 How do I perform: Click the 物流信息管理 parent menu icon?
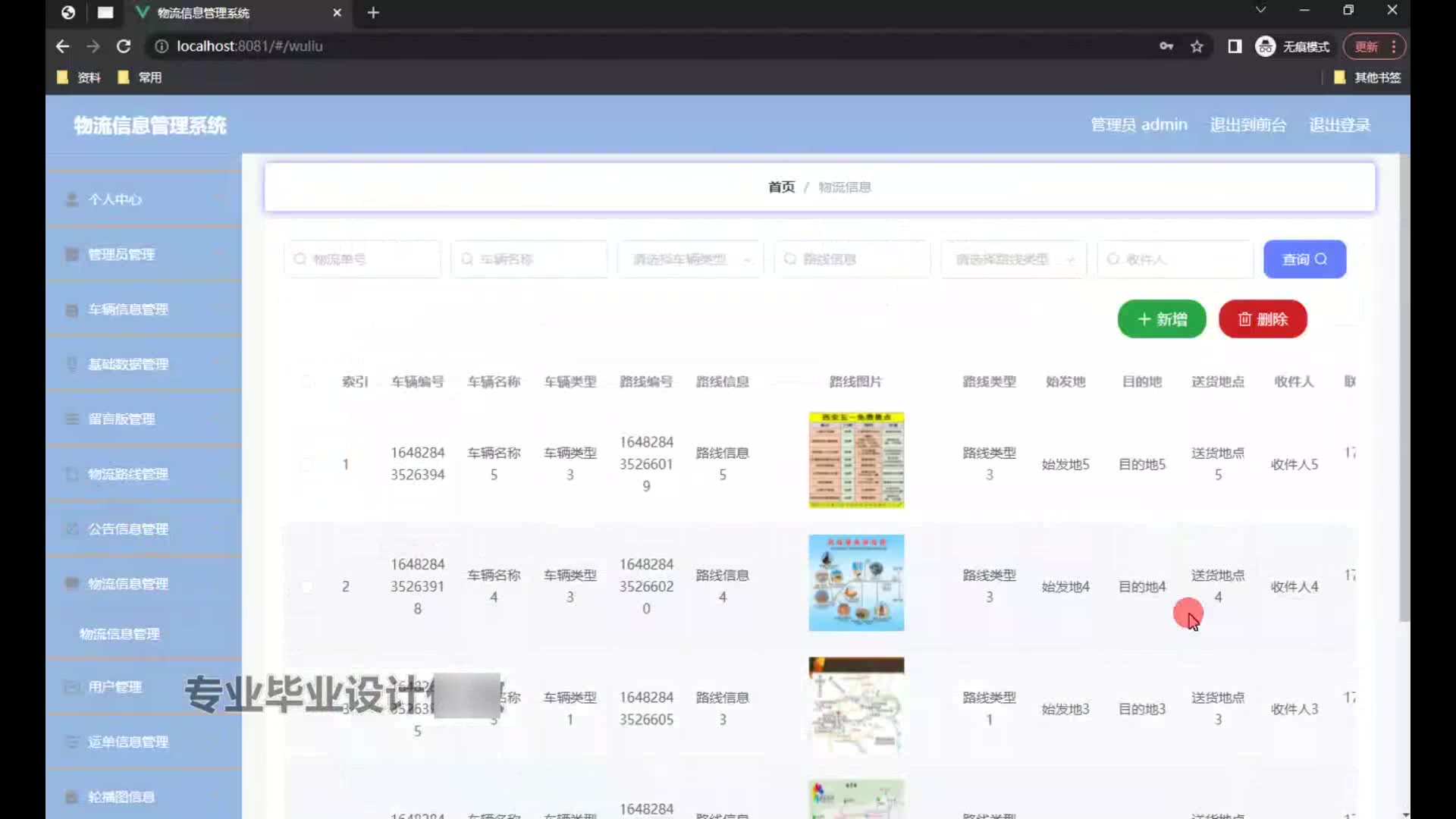pyautogui.click(x=72, y=583)
